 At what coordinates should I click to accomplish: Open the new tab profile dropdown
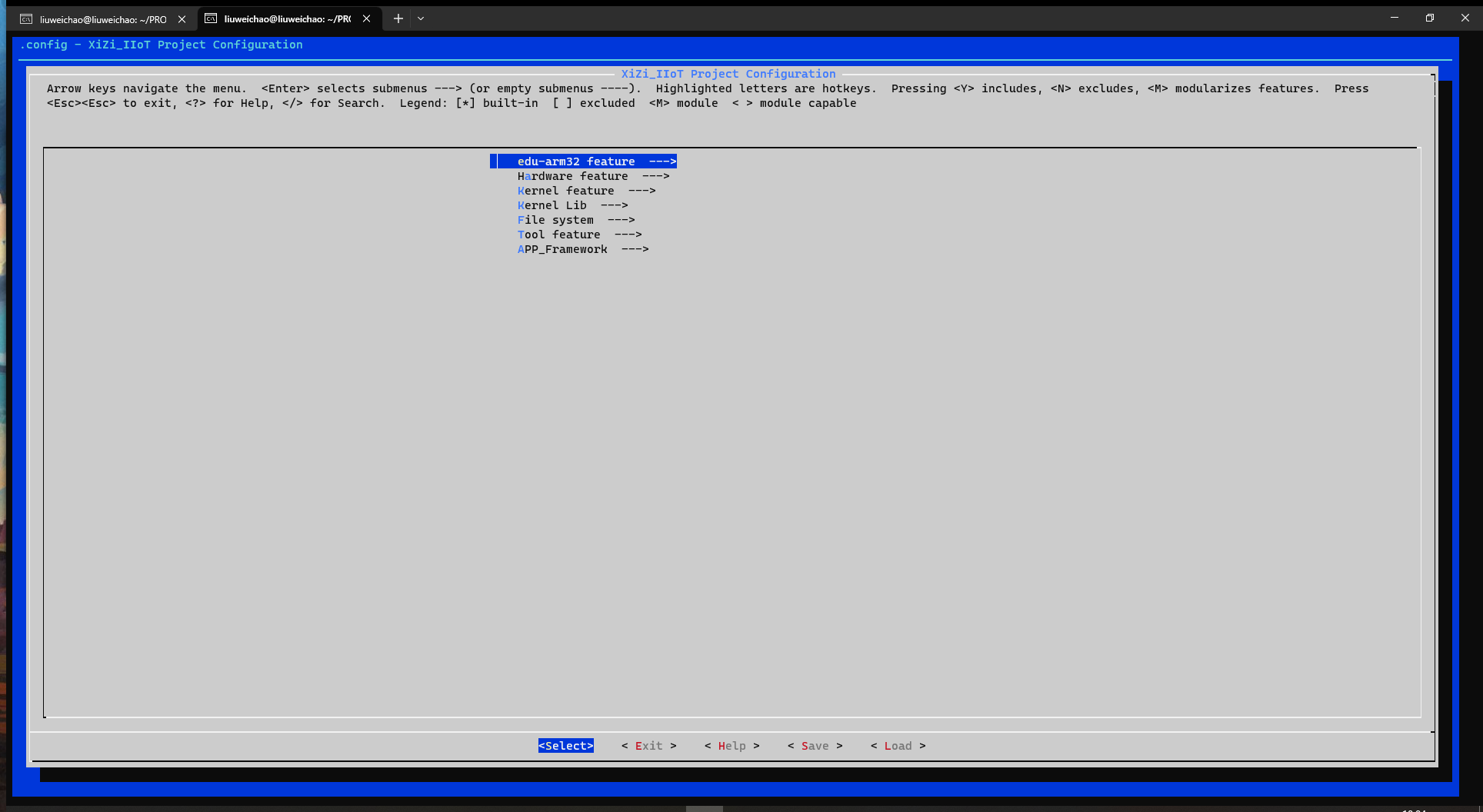[421, 18]
